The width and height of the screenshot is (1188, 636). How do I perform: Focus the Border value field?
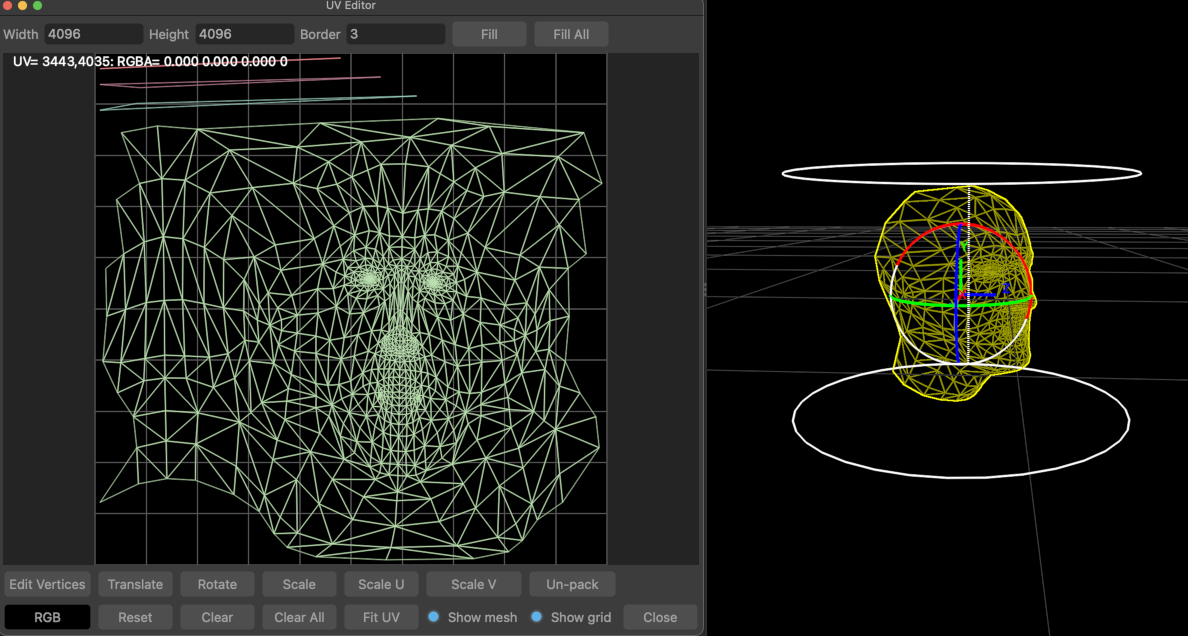coord(395,34)
